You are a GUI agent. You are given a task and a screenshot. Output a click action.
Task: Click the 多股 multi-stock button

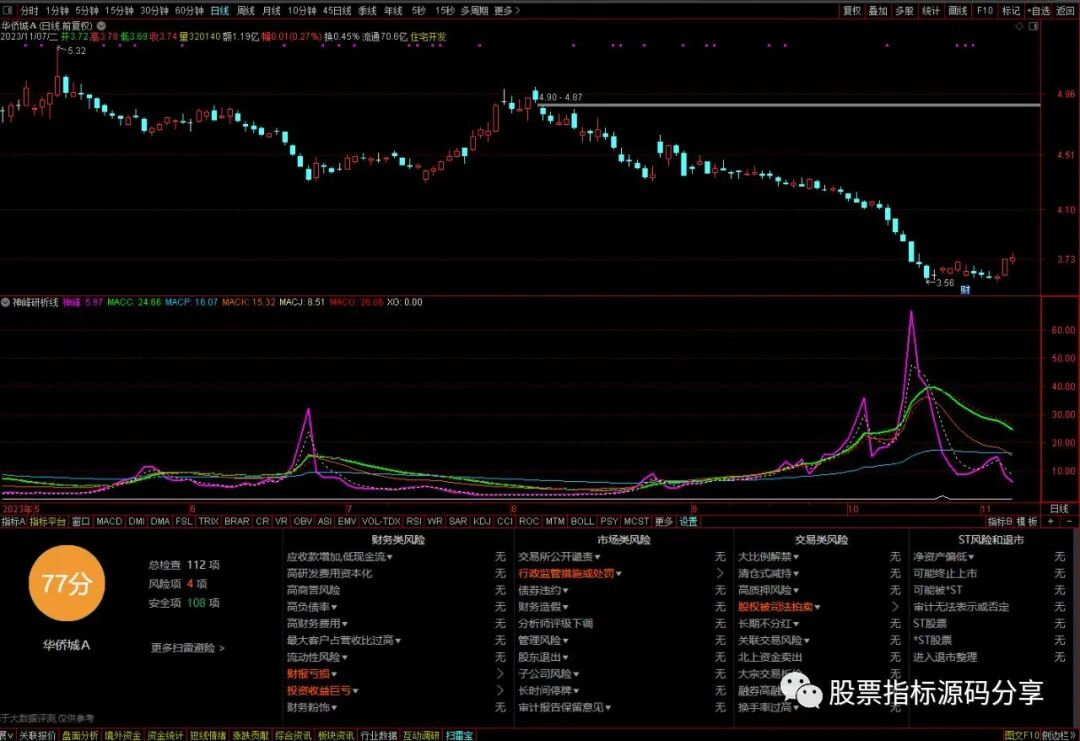coord(904,10)
